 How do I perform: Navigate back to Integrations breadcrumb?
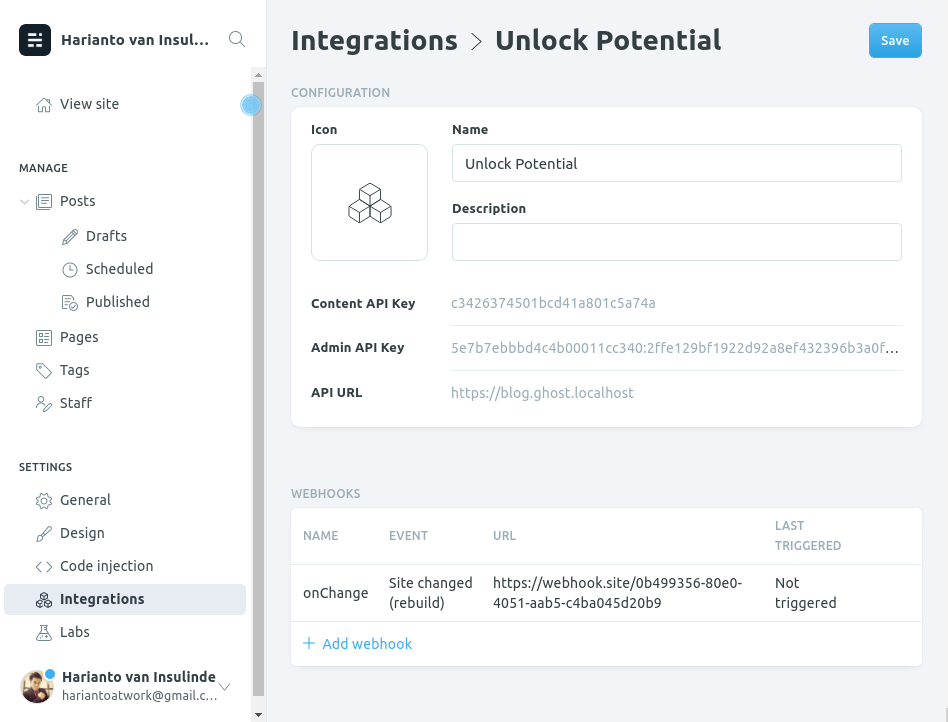(x=374, y=41)
